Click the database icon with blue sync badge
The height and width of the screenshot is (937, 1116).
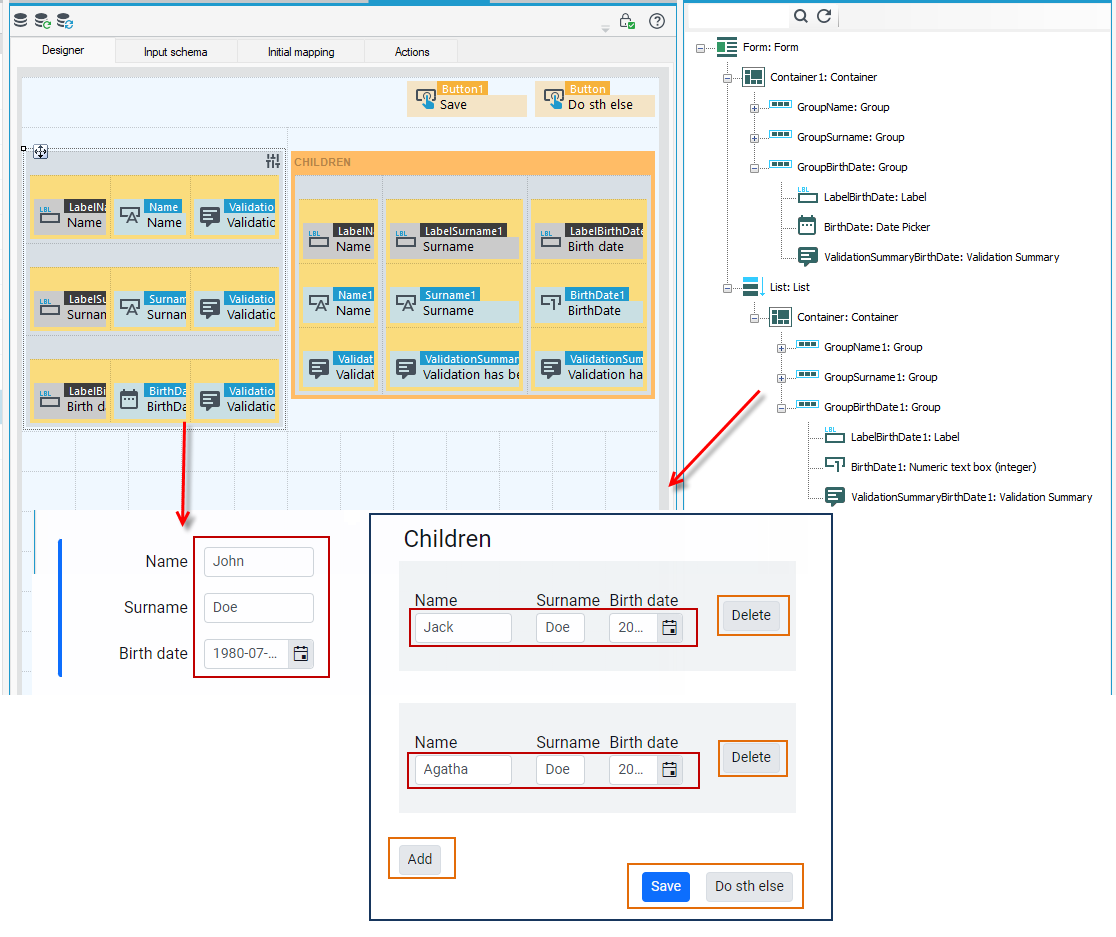tap(65, 21)
